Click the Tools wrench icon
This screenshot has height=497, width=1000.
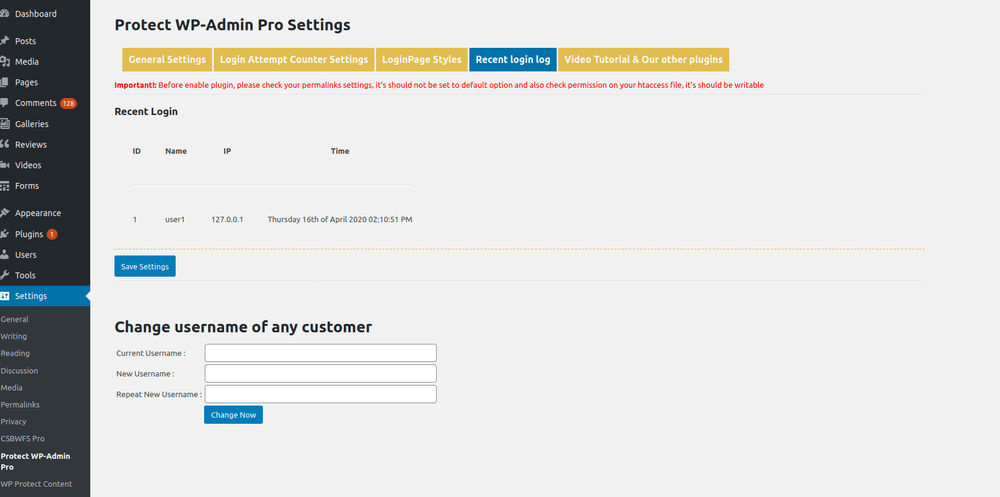4,275
